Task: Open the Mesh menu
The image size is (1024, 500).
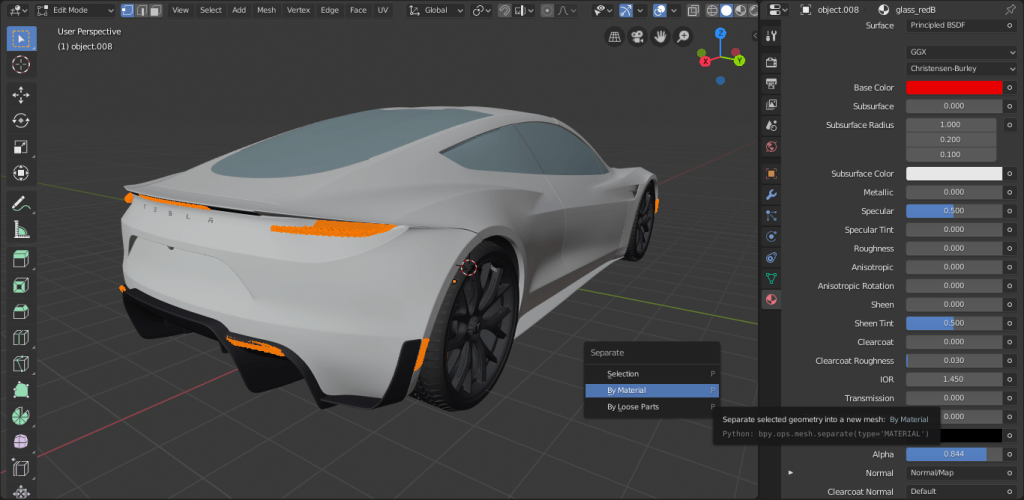Action: pos(266,10)
